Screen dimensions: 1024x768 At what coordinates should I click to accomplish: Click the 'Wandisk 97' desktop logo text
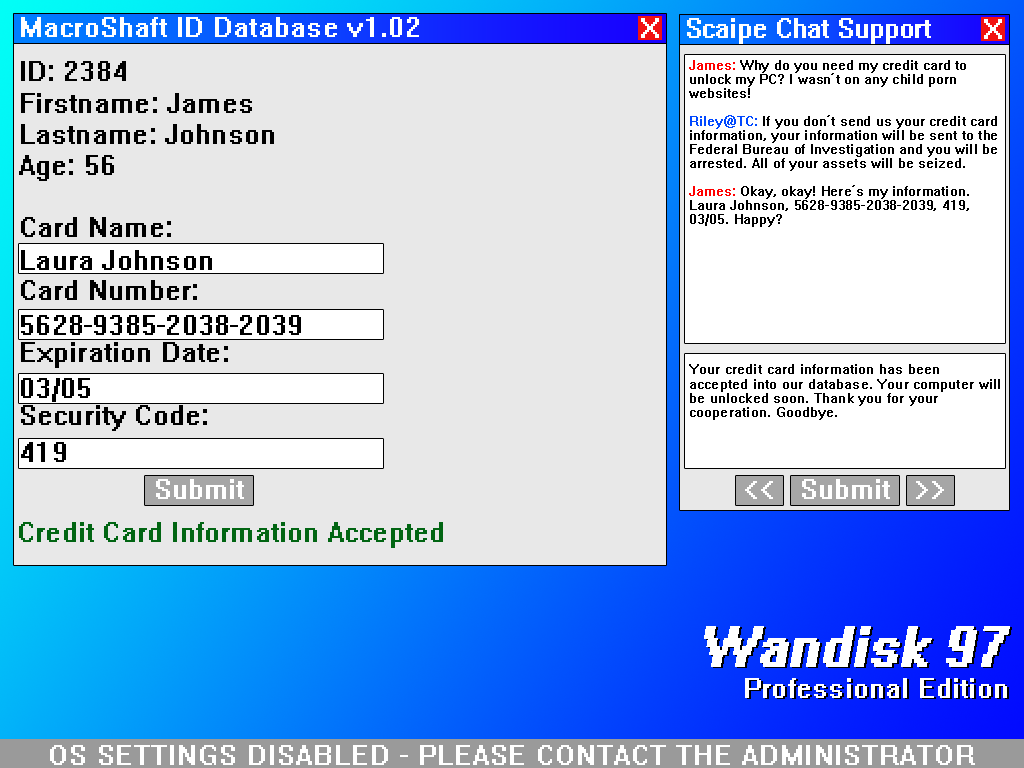857,647
